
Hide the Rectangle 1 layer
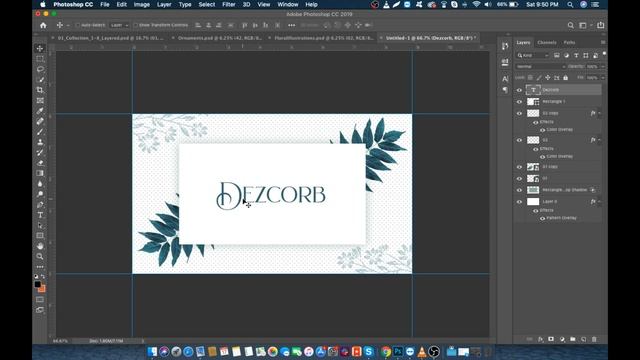click(519, 102)
